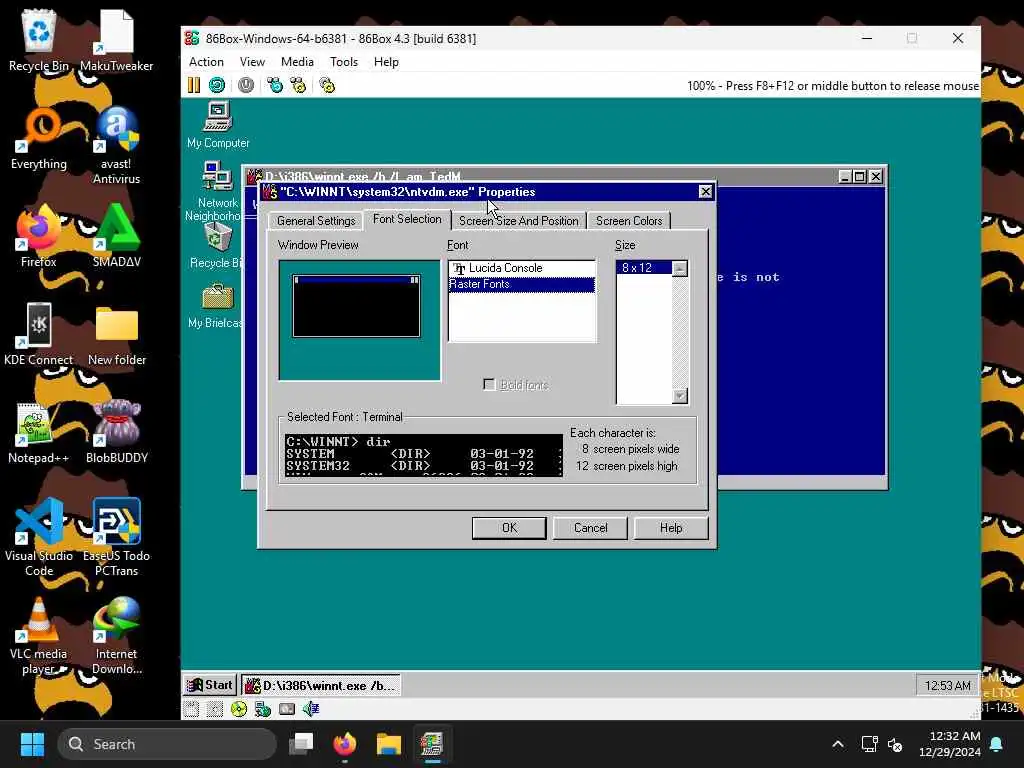The width and height of the screenshot is (1024, 768).
Task: Open the Help menu in 86Box
Action: coord(386,62)
